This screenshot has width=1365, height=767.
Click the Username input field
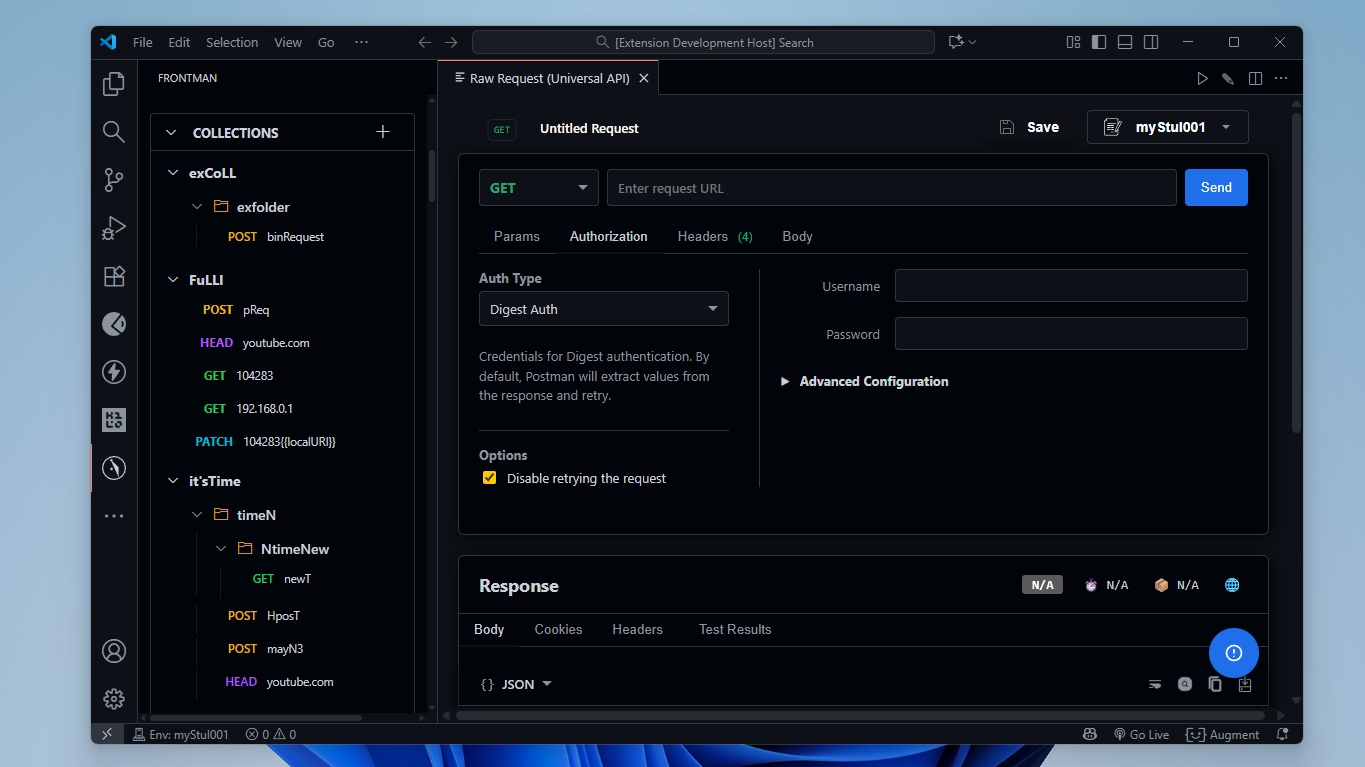click(1071, 285)
